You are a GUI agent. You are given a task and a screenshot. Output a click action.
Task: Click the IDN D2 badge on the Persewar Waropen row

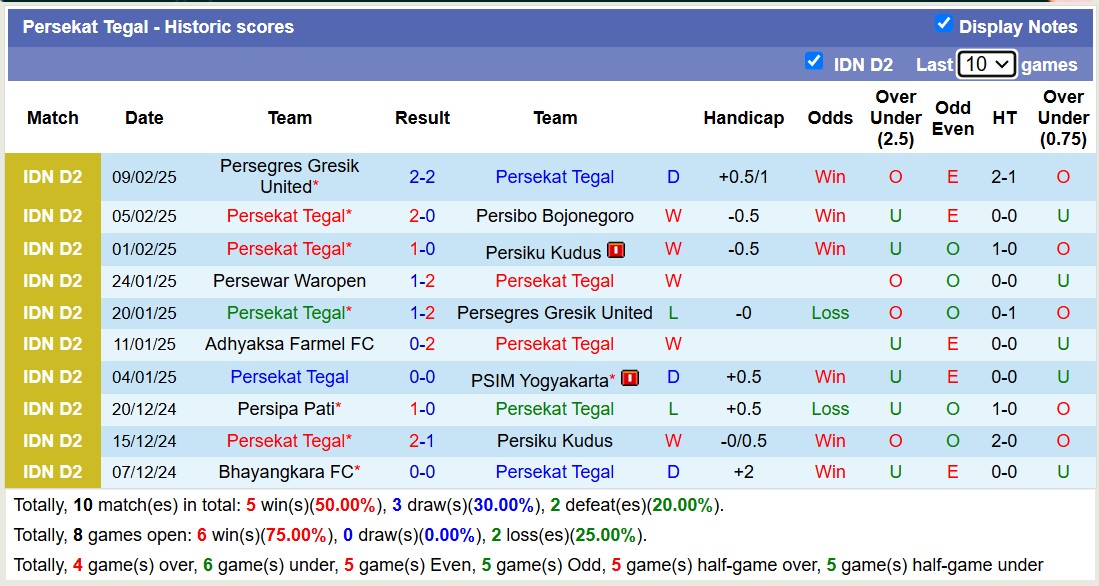click(52, 280)
